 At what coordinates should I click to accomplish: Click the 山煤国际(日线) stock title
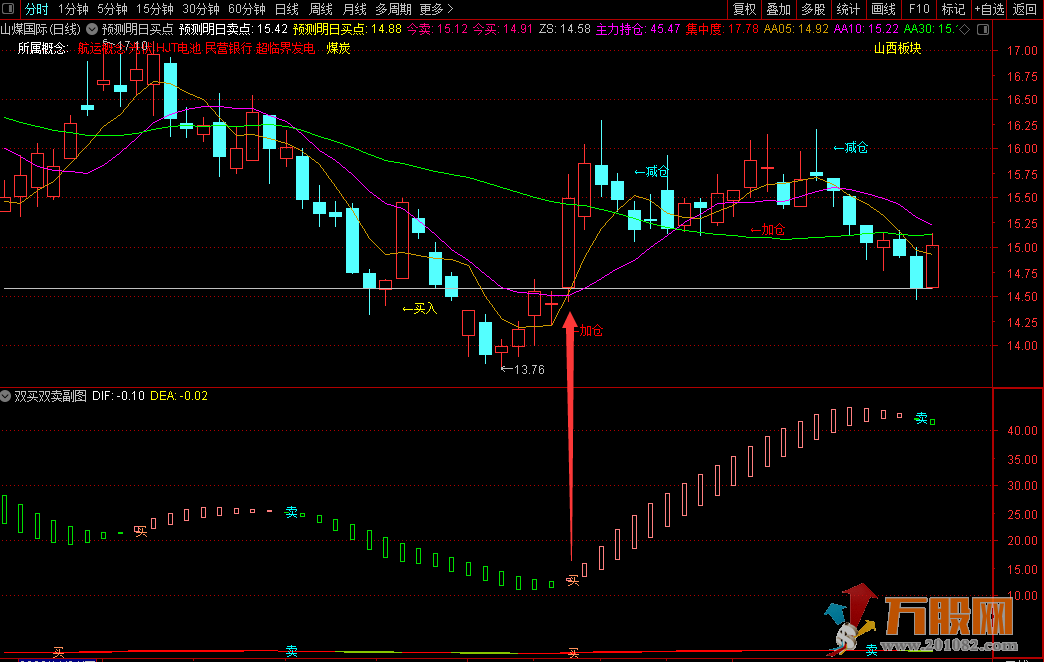(41, 29)
